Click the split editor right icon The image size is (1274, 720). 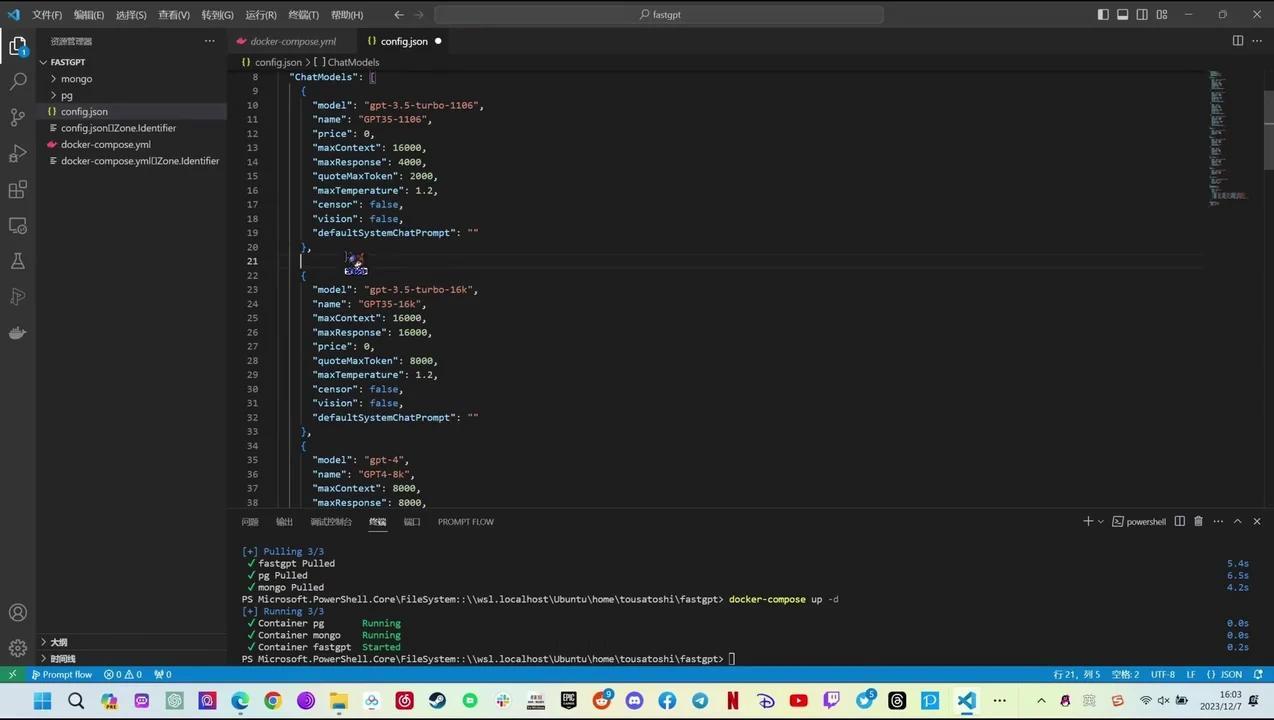[x=1237, y=41]
